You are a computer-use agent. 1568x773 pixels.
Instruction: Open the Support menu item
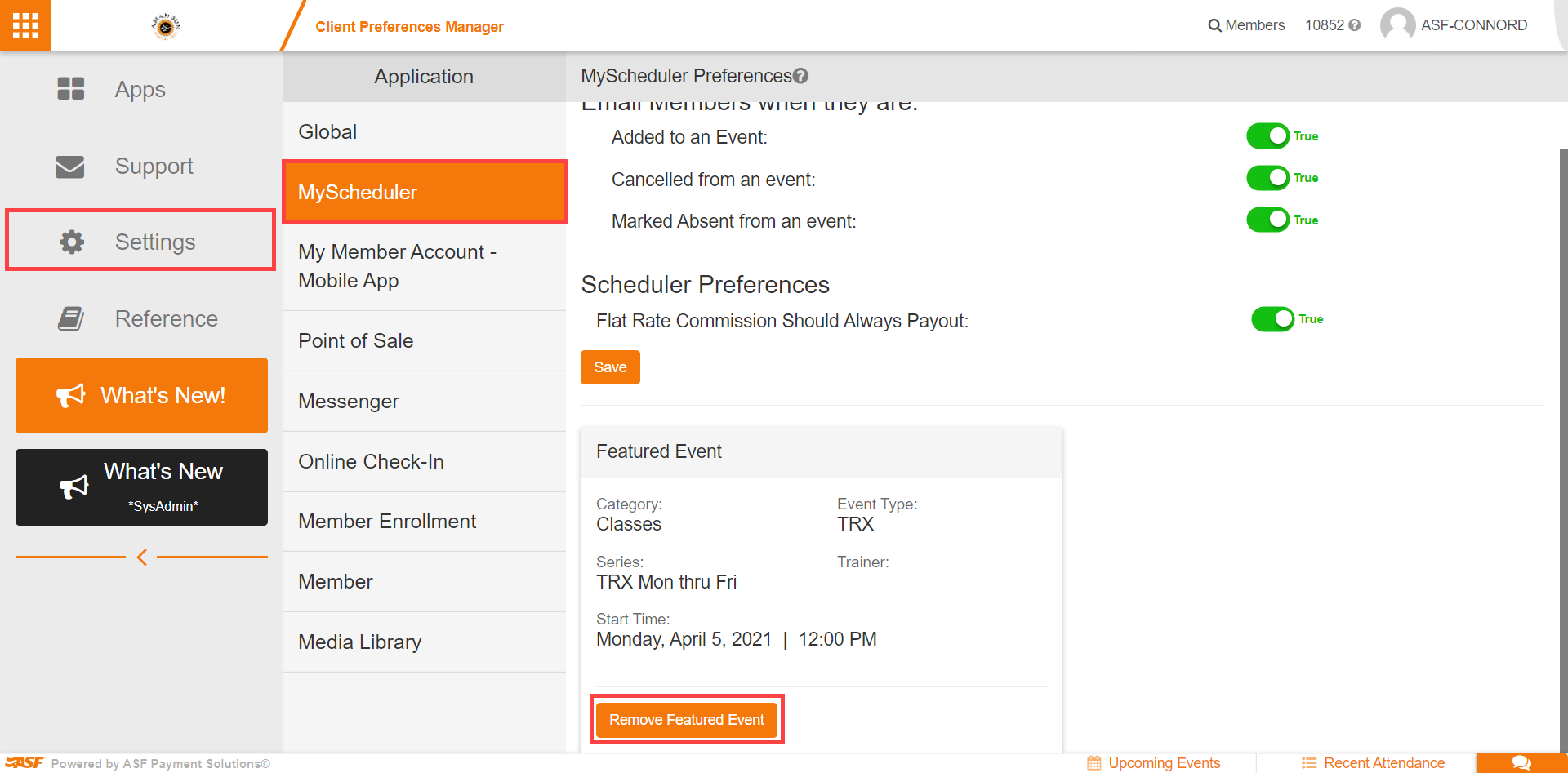click(140, 166)
